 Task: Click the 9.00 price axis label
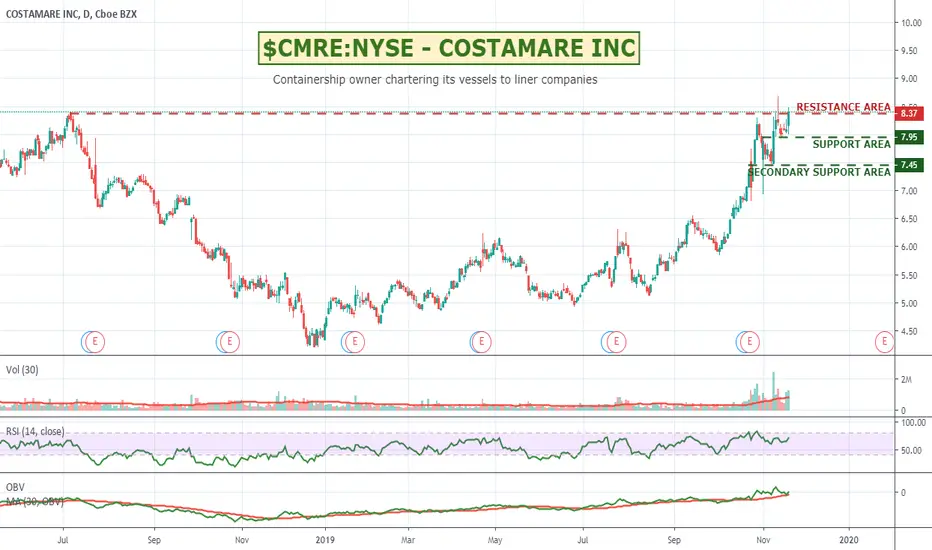909,78
